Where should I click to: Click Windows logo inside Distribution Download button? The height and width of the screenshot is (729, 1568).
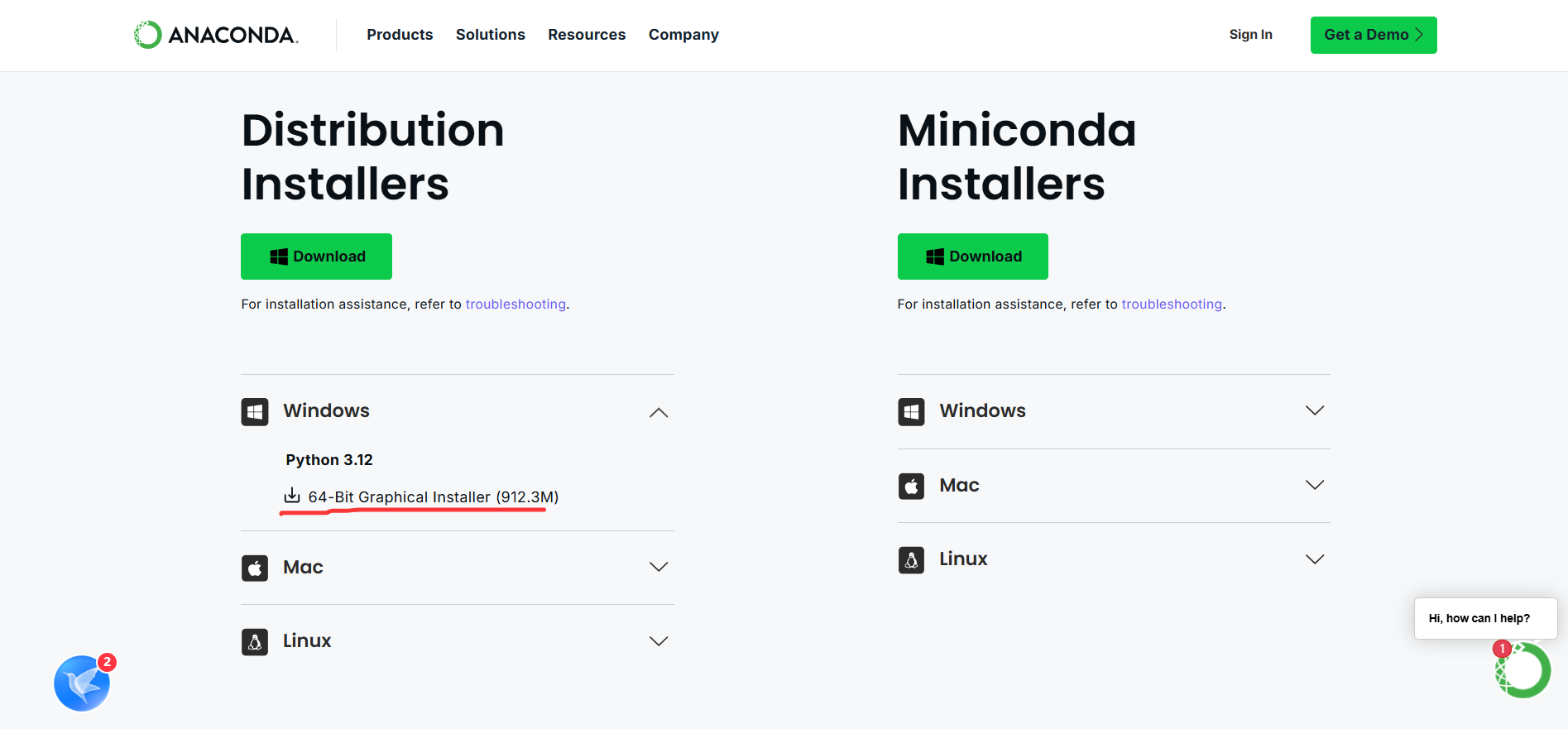pos(279,257)
